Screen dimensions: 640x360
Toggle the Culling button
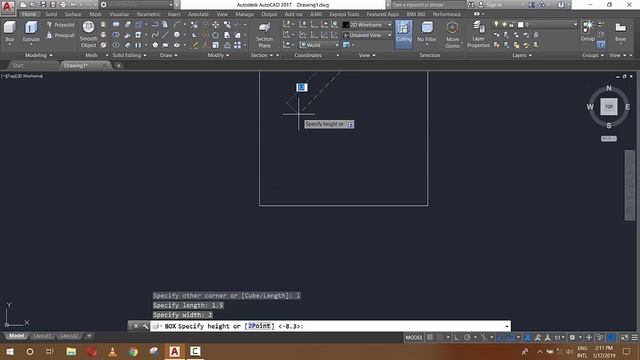point(403,33)
